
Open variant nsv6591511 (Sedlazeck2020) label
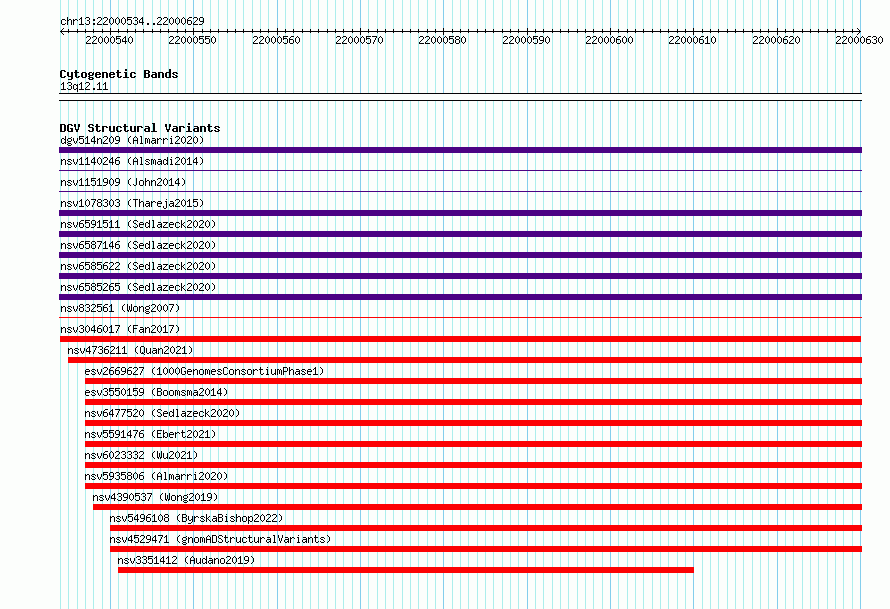138,224
